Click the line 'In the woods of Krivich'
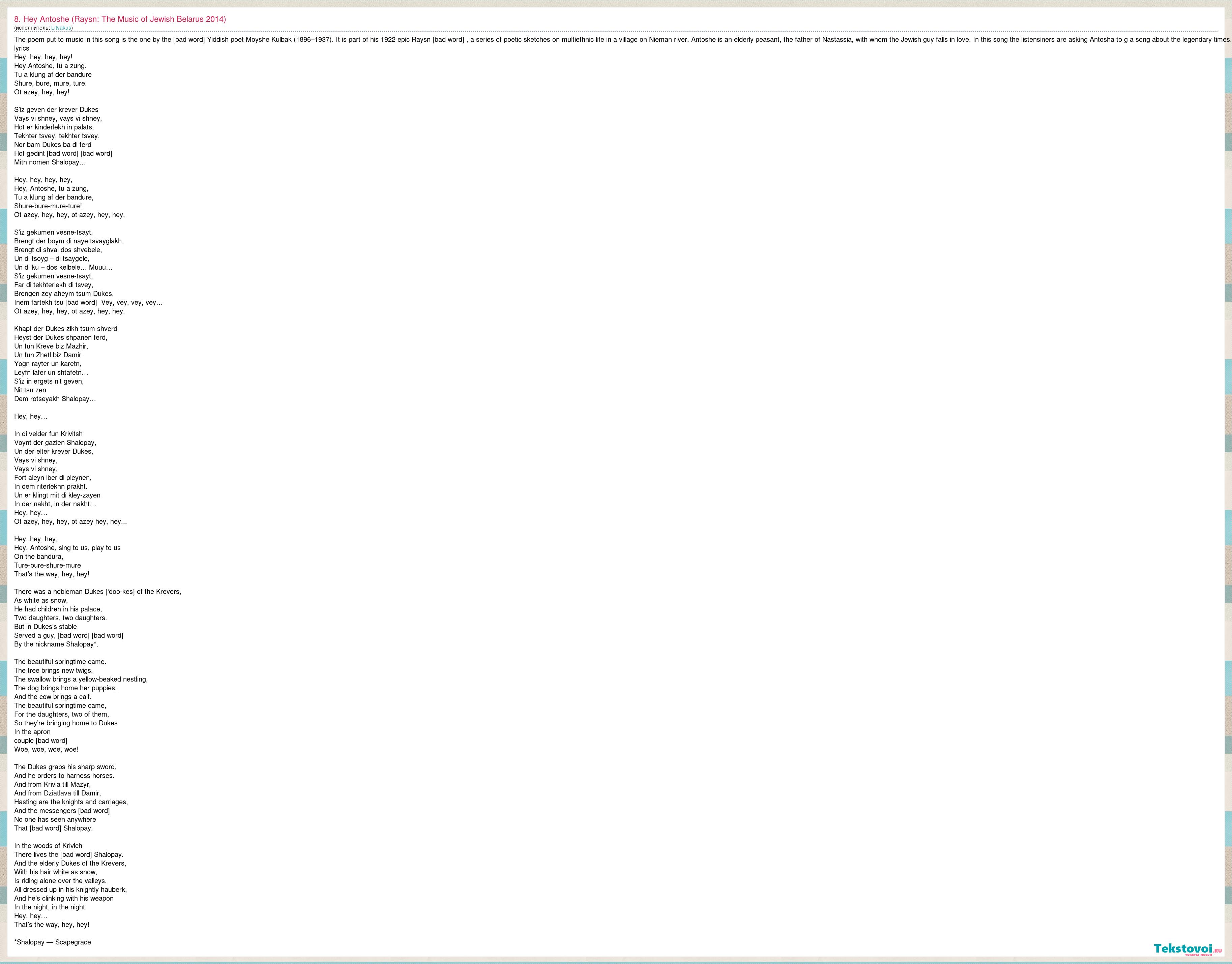The height and width of the screenshot is (964, 1232). tap(48, 846)
